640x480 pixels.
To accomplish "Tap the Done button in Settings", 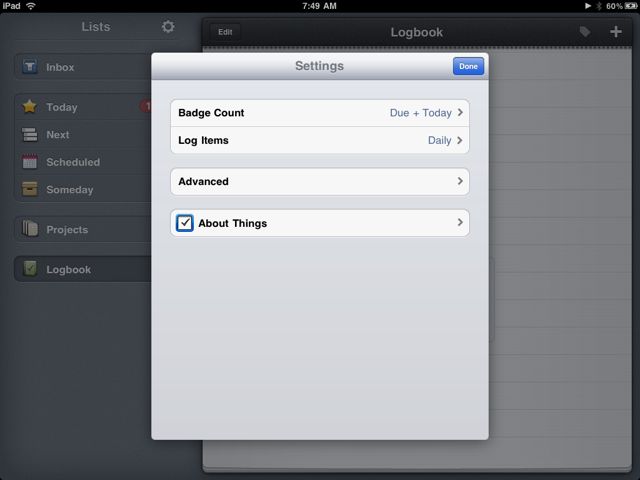I will click(x=468, y=66).
